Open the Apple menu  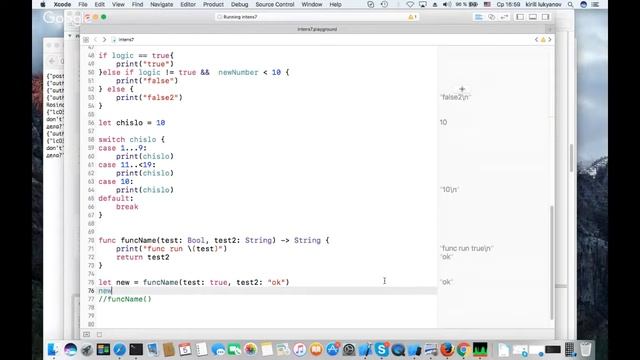tap(43, 4)
